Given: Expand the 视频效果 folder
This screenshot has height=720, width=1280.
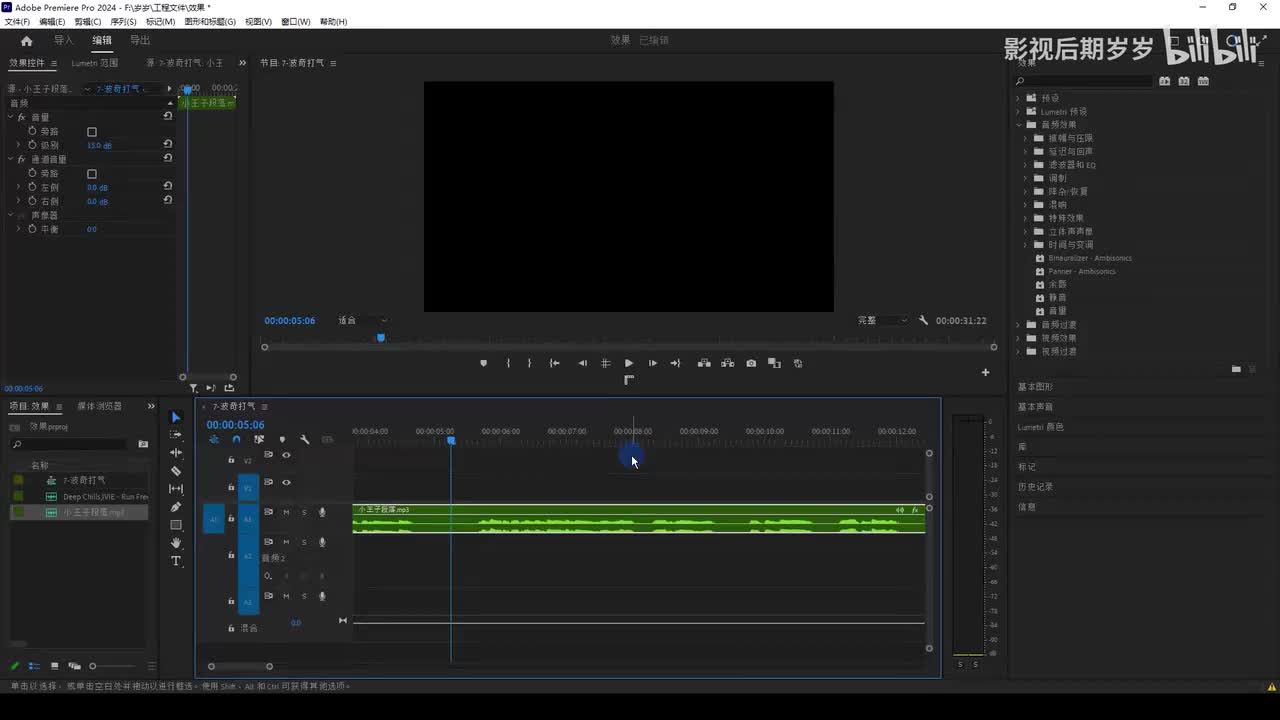Looking at the screenshot, I should 1018,338.
